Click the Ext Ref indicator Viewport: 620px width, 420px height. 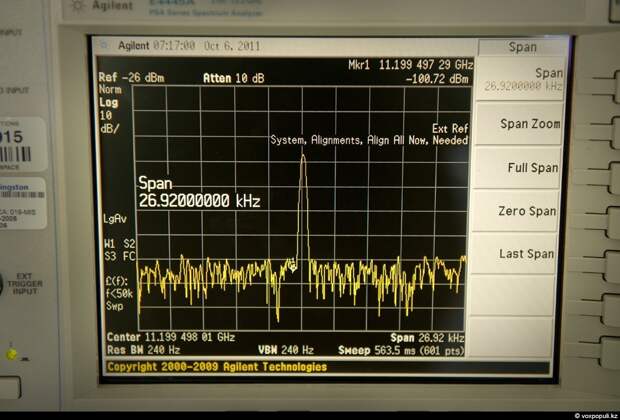click(450, 129)
